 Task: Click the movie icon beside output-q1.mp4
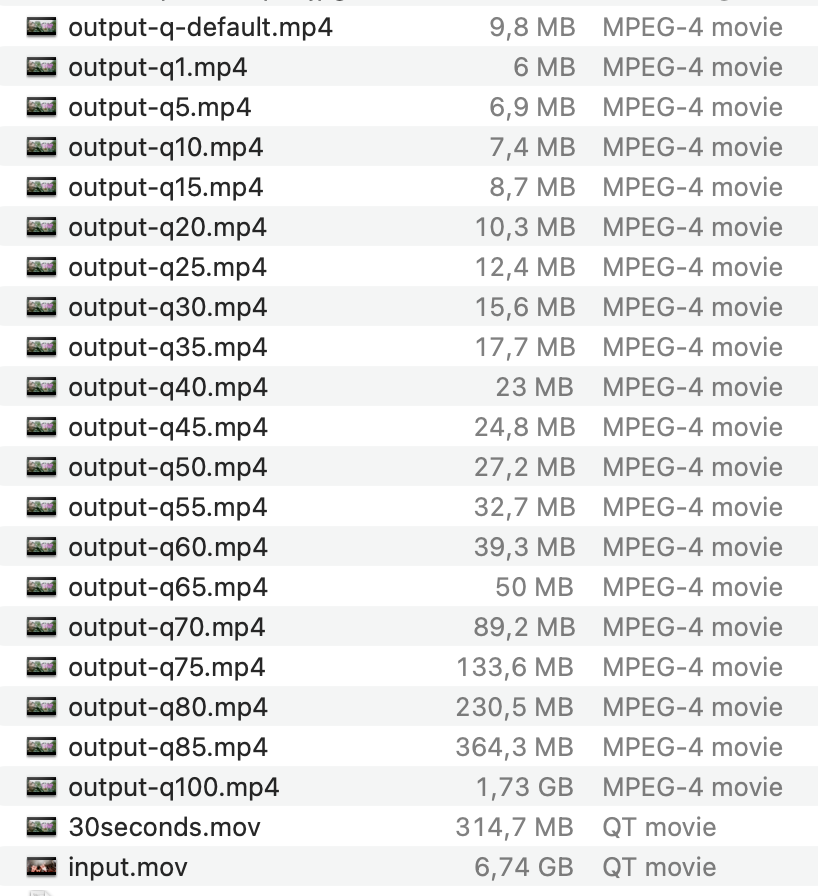[x=41, y=67]
